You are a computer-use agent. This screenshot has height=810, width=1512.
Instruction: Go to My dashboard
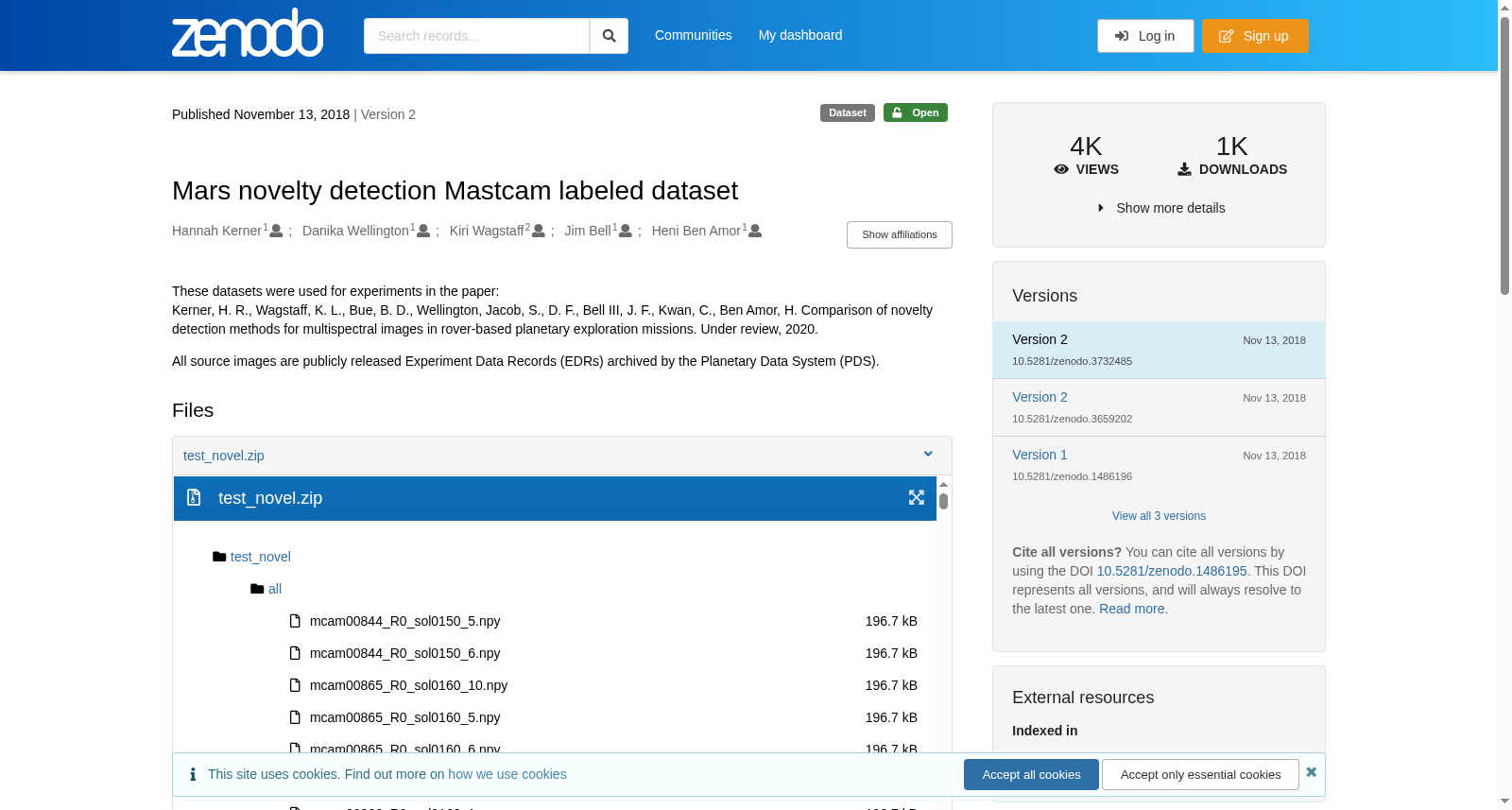[800, 35]
